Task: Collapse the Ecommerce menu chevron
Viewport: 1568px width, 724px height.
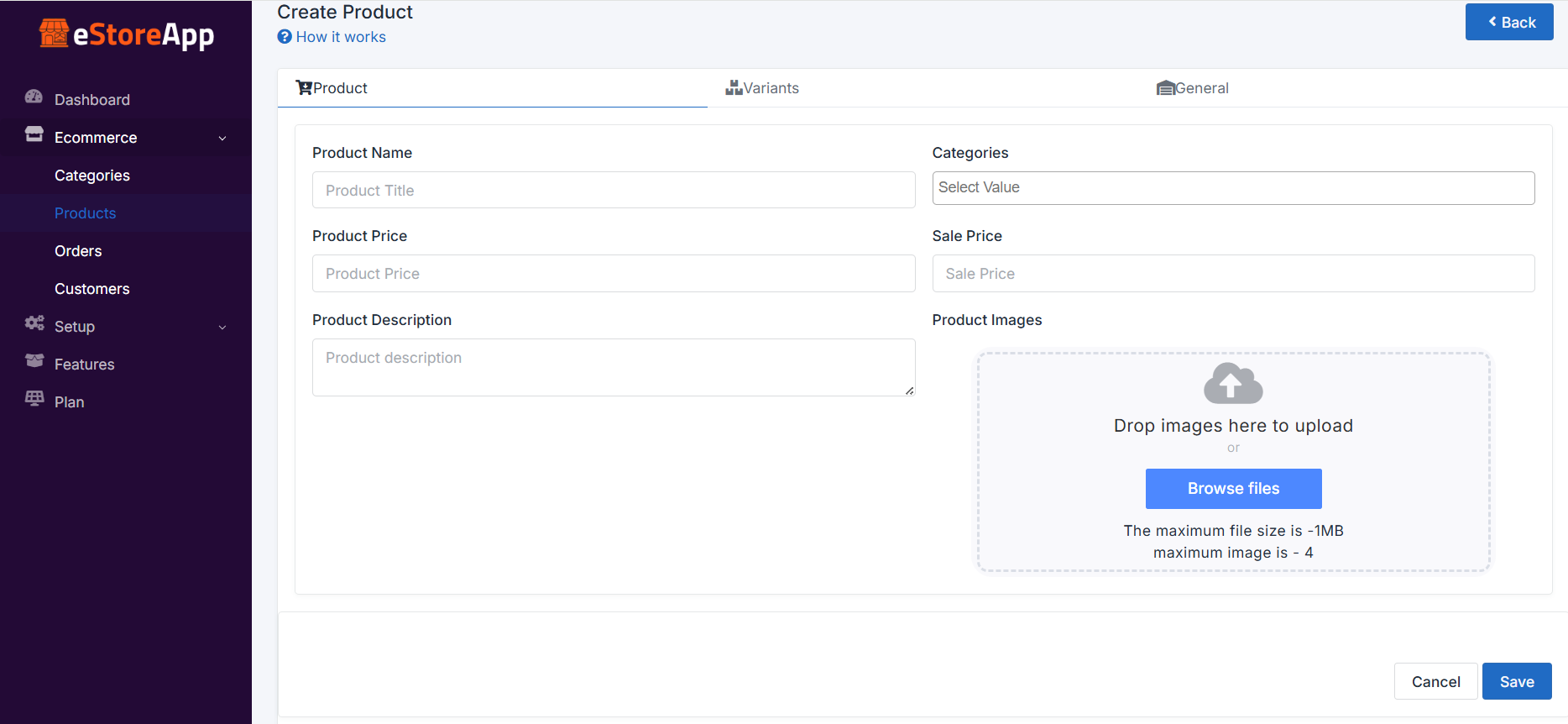Action: (222, 138)
